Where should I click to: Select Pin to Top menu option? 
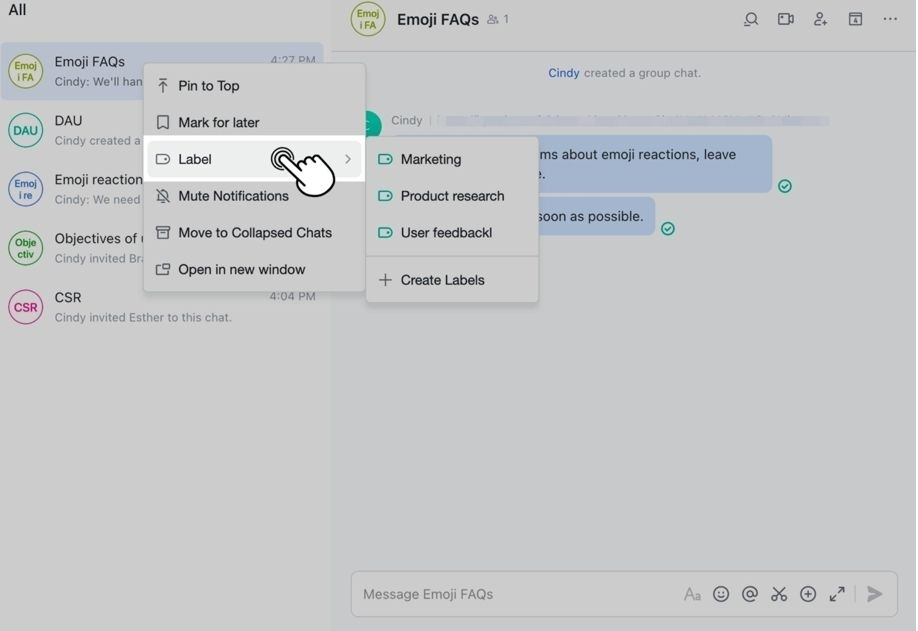[x=208, y=86]
